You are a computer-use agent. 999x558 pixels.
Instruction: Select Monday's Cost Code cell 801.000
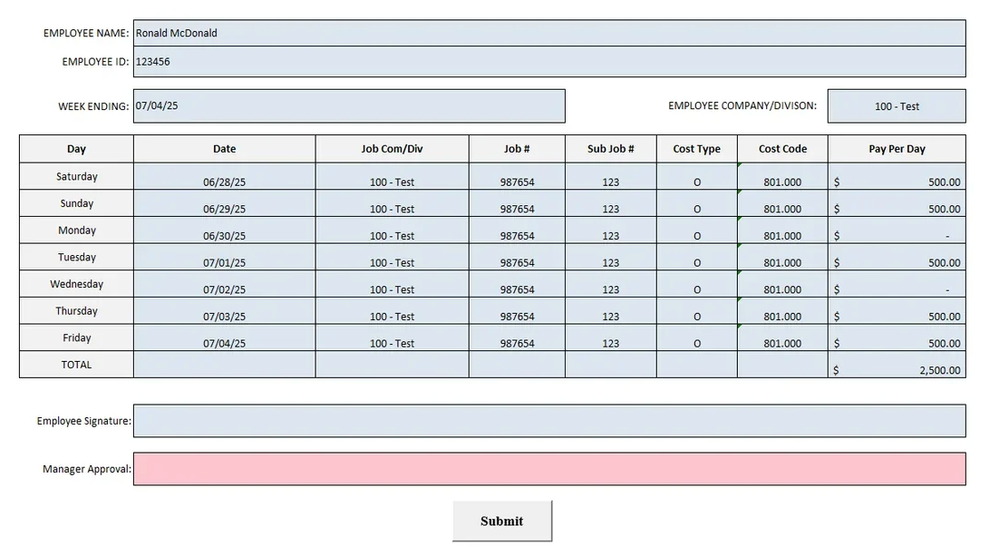(782, 230)
